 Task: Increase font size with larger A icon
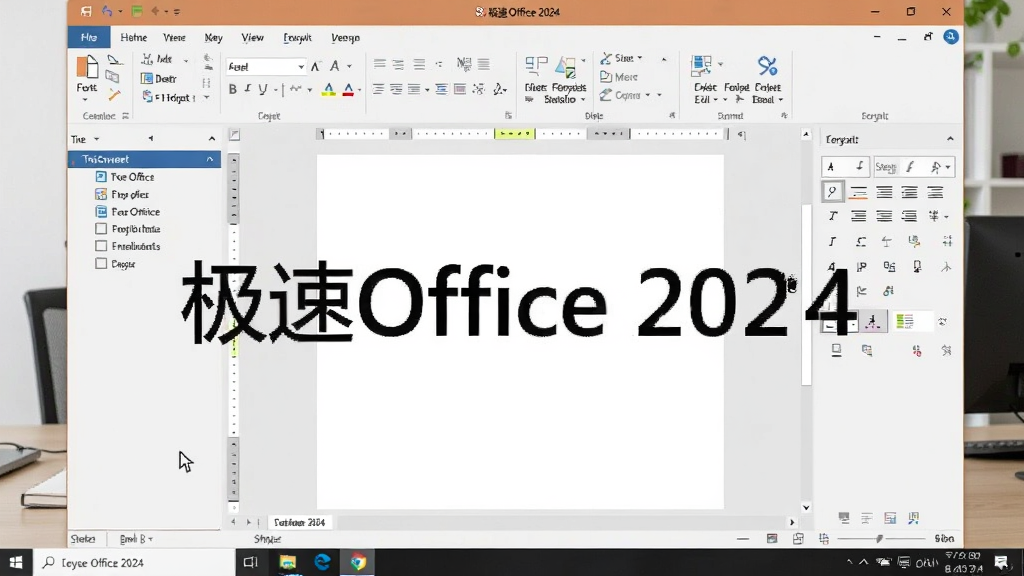point(315,66)
